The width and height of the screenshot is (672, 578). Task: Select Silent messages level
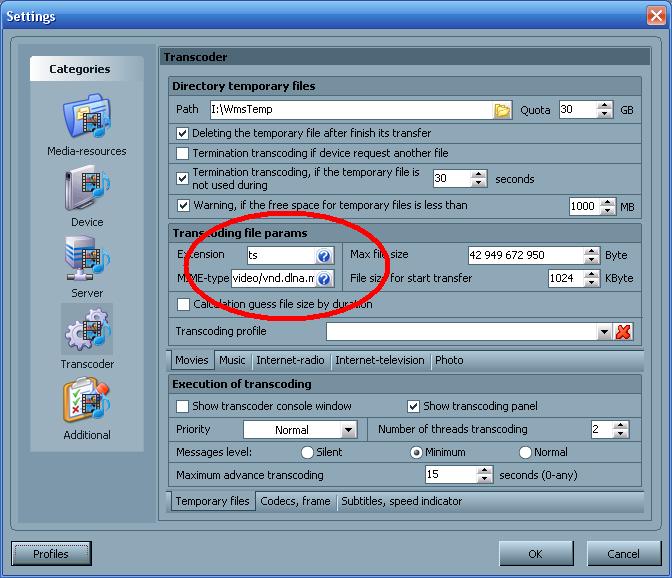[307, 452]
